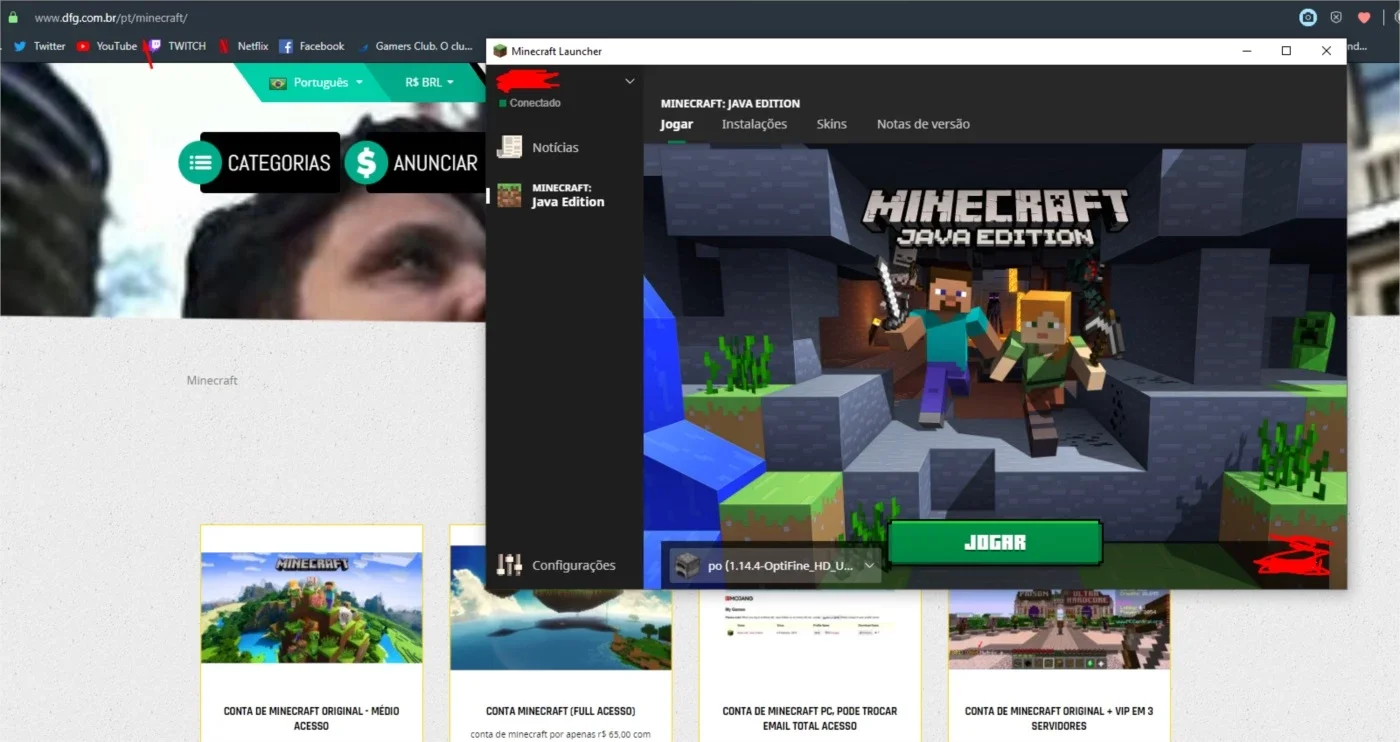Click the Conectado status text in launcher
Viewport: 1400px width, 742px height.
(535, 103)
